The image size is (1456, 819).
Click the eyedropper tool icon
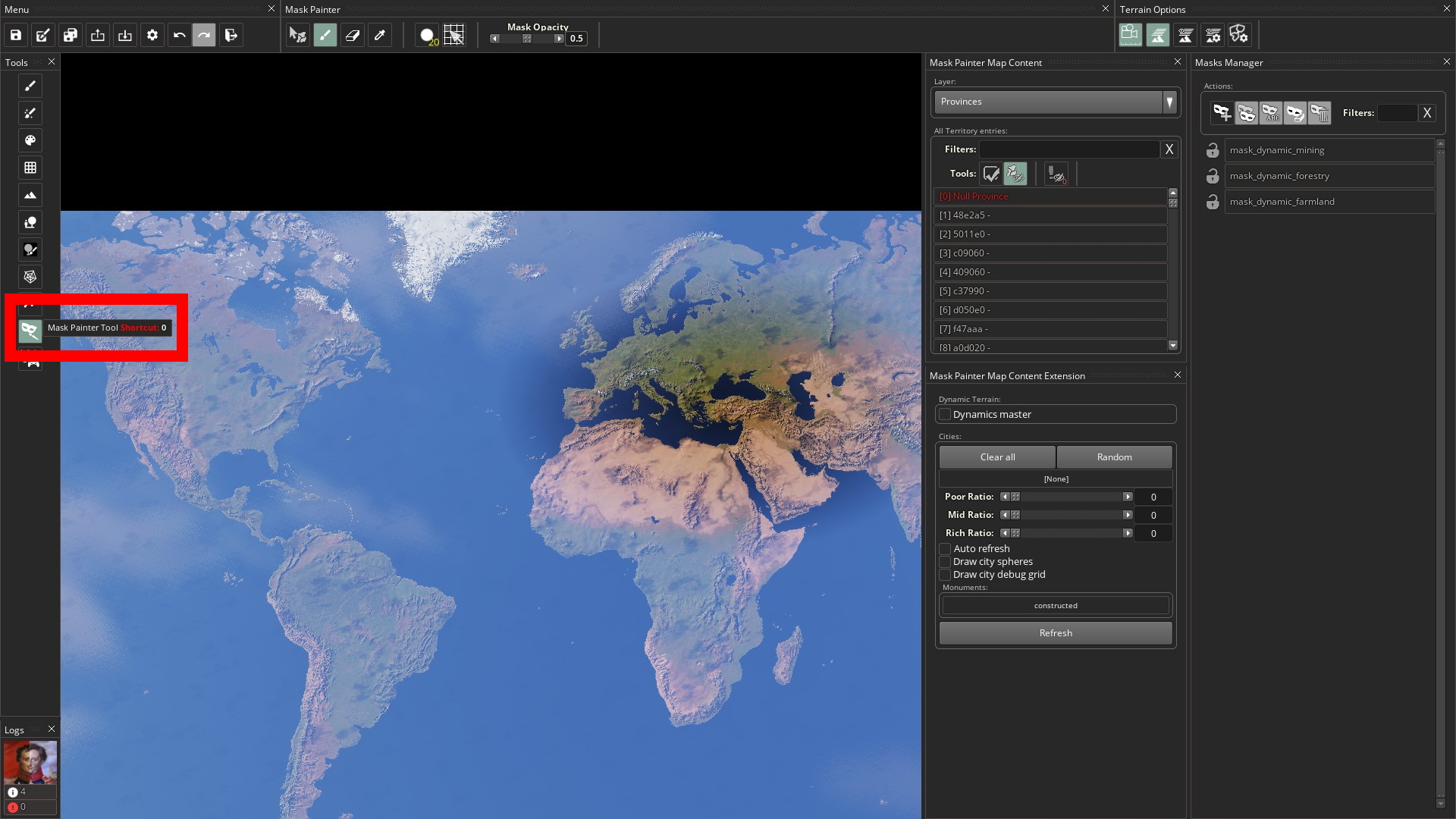click(380, 36)
